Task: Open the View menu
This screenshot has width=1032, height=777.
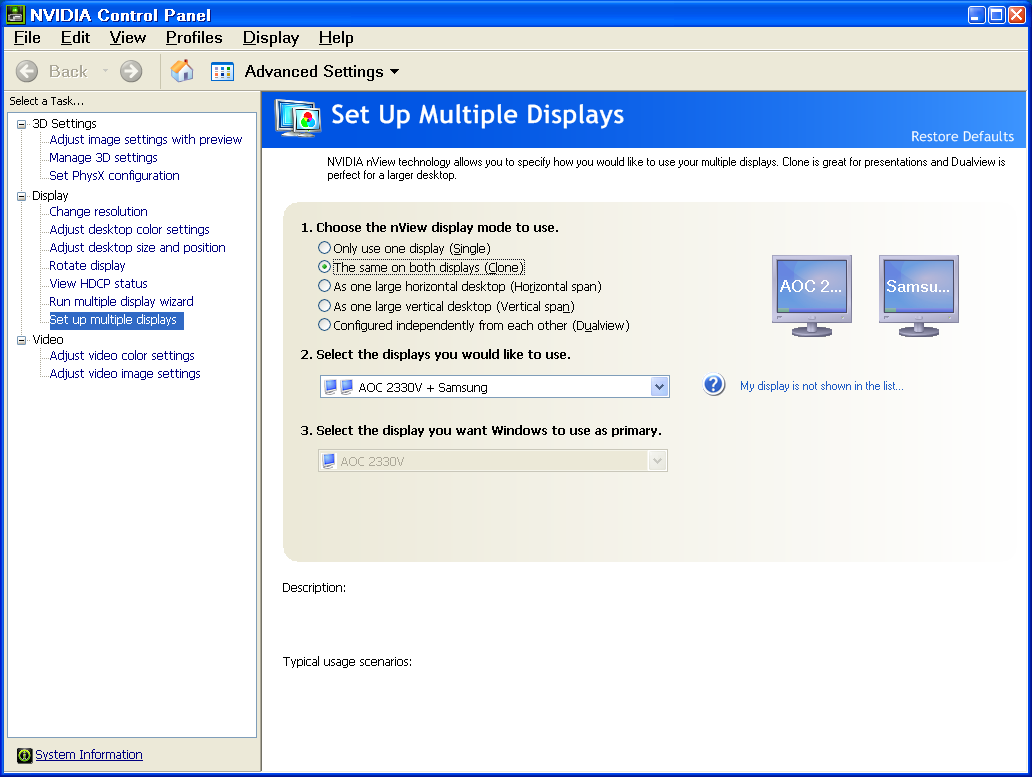Action: point(128,38)
